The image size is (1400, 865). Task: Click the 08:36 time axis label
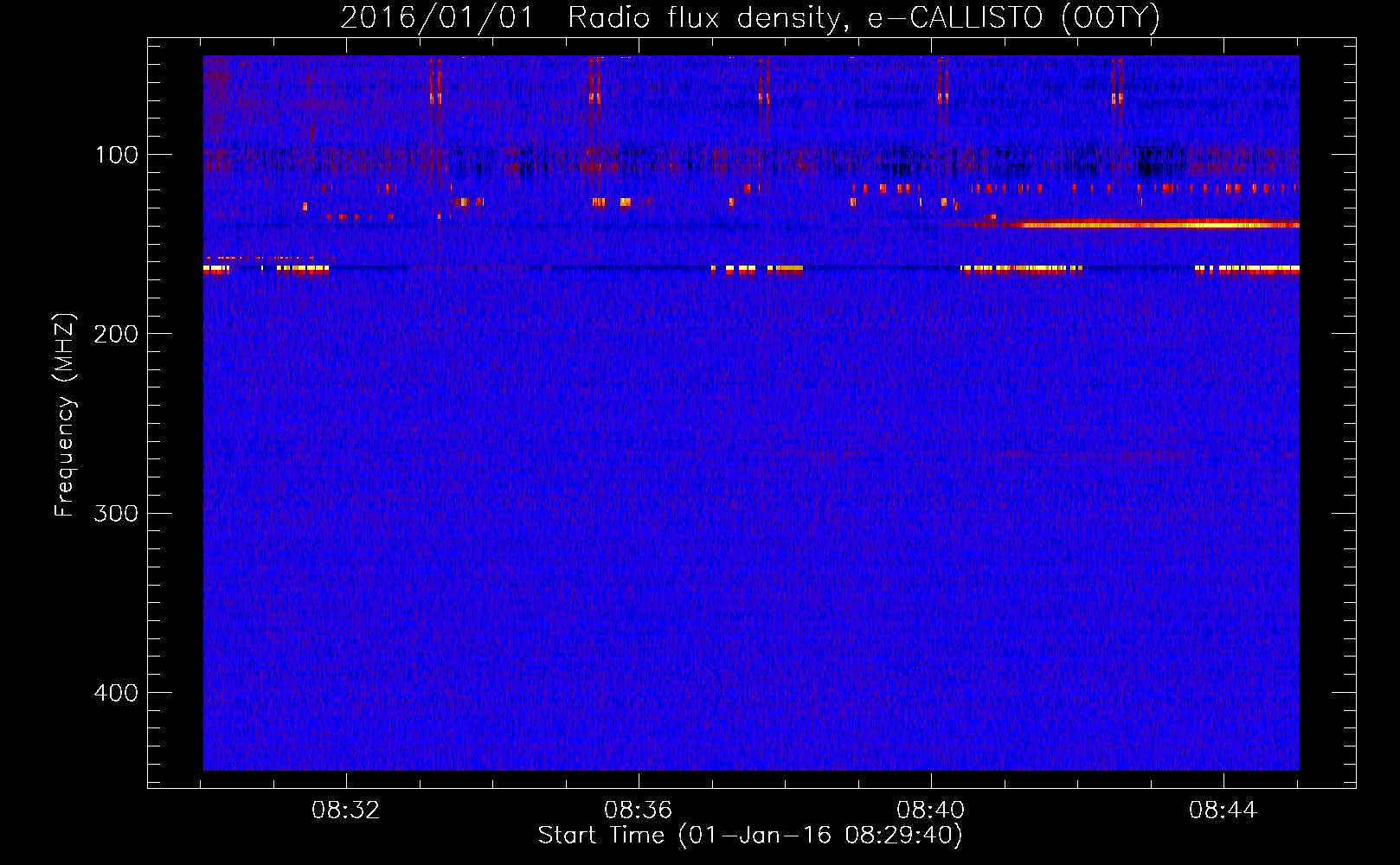click(638, 811)
